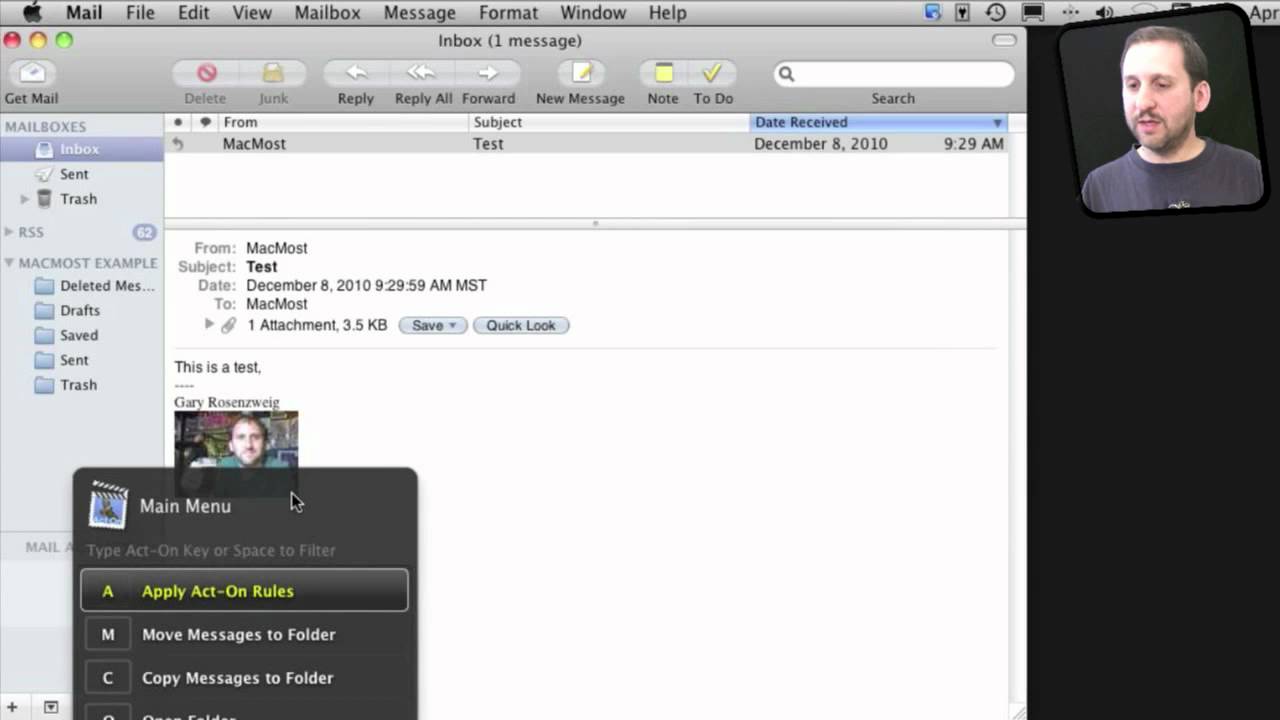Create a new Note
Screen dimensions: 1280x720
tap(663, 73)
